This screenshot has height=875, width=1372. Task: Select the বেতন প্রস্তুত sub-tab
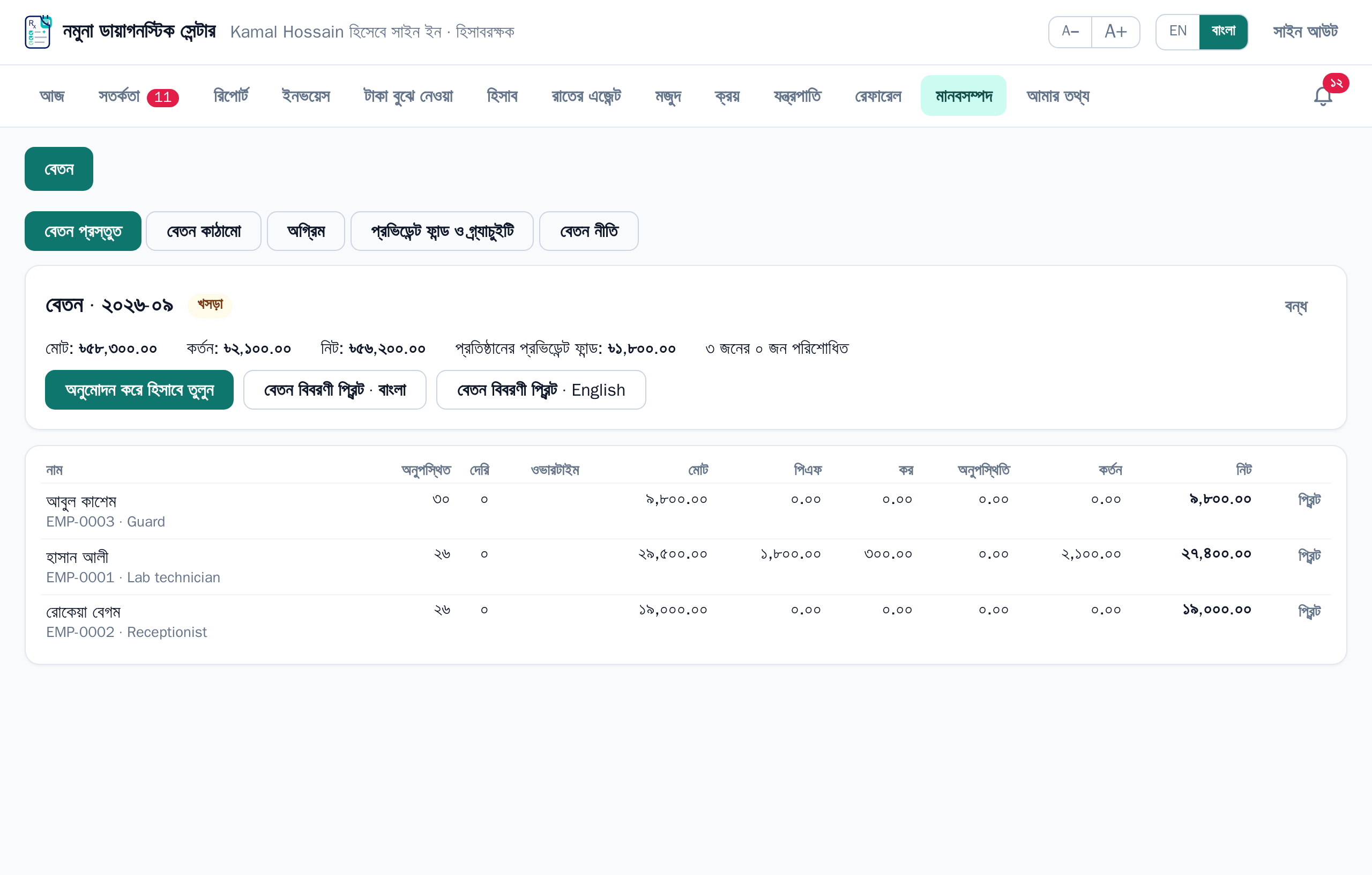[x=83, y=231]
